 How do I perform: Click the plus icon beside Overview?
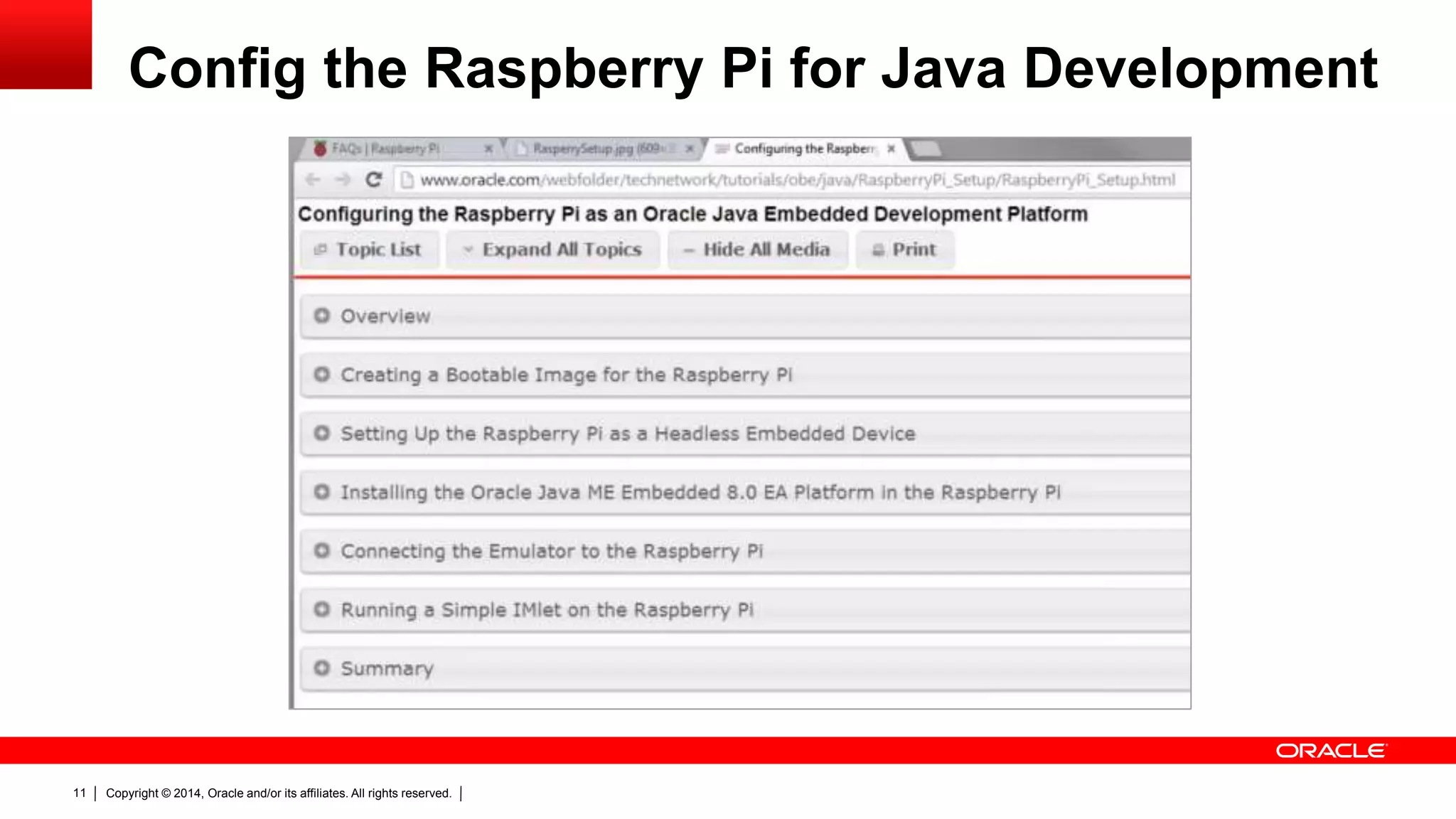click(322, 315)
